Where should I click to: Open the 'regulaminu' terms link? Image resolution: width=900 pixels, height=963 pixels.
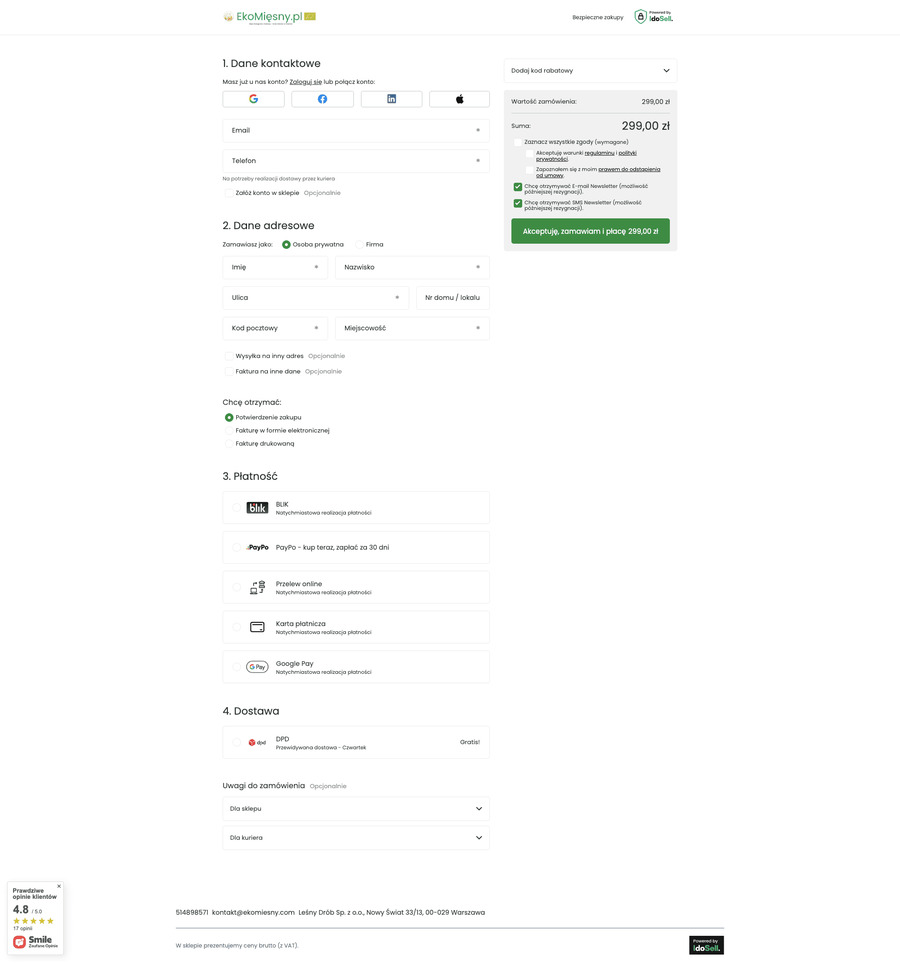599,153
